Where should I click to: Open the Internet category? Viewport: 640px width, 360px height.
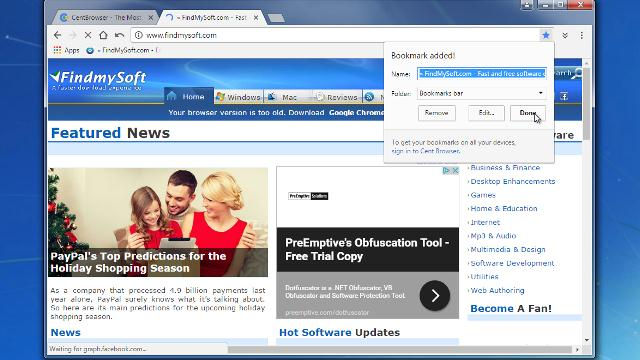[485, 222]
